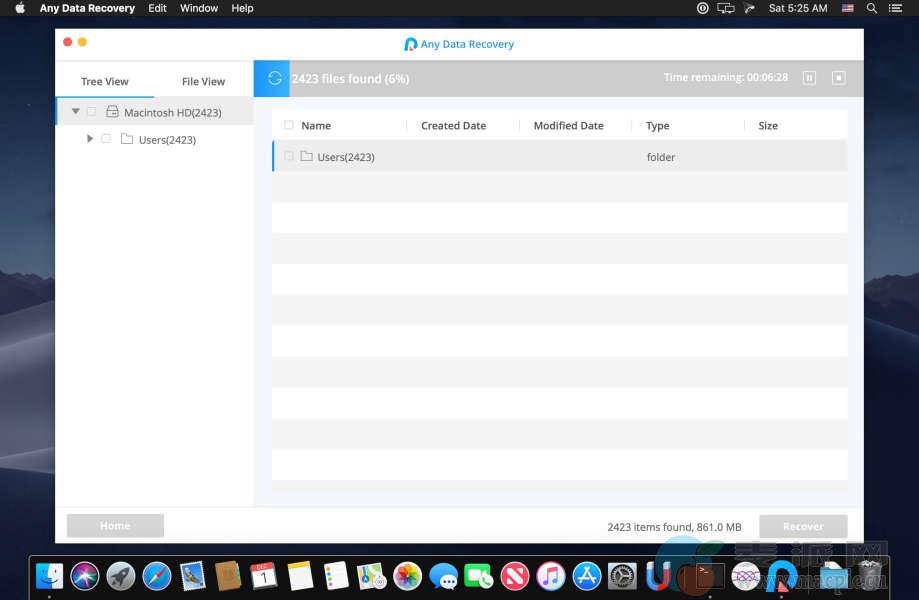Open the Window menu in the menu bar

pos(199,8)
